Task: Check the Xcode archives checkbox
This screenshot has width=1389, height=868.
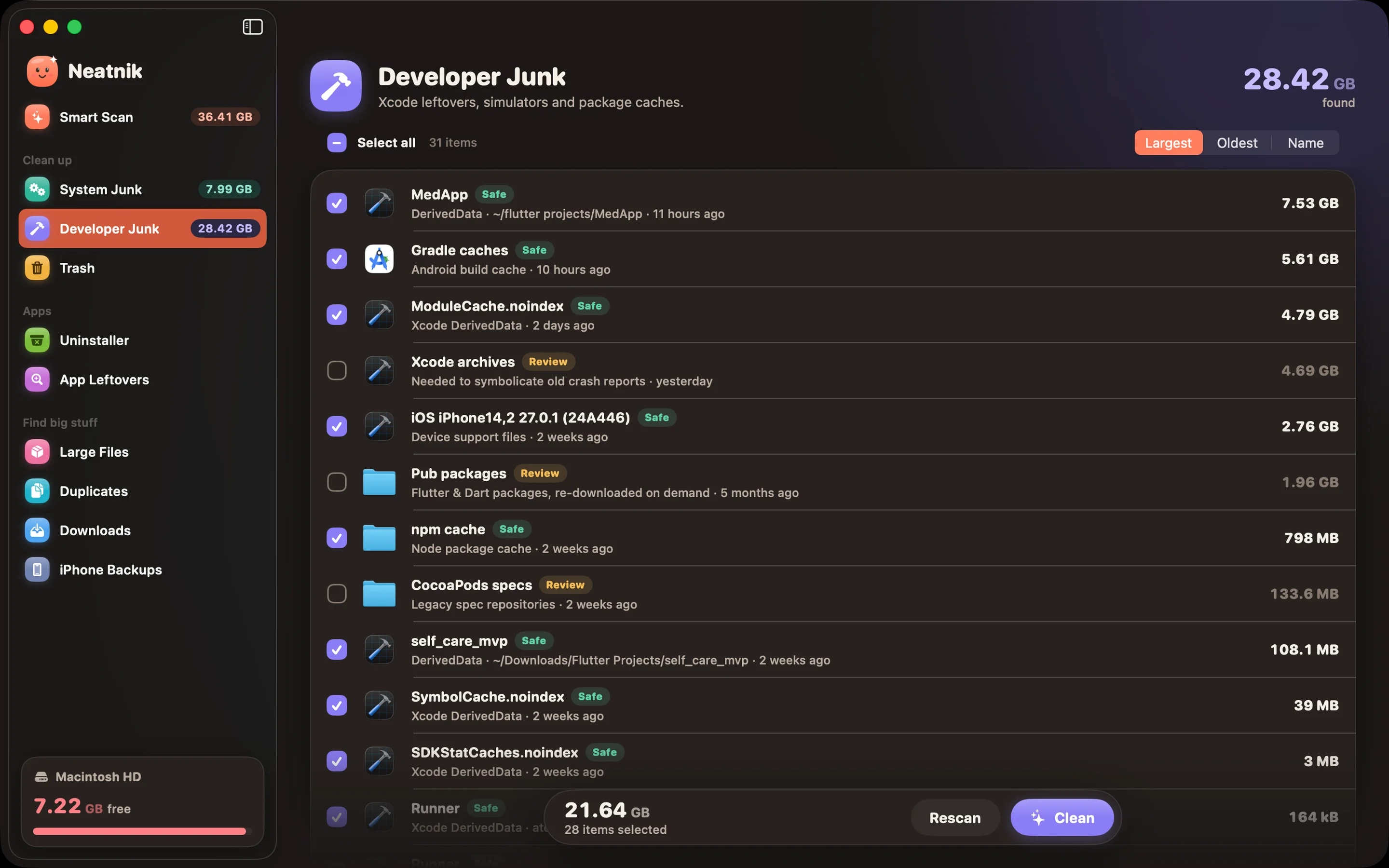Action: pos(337,371)
